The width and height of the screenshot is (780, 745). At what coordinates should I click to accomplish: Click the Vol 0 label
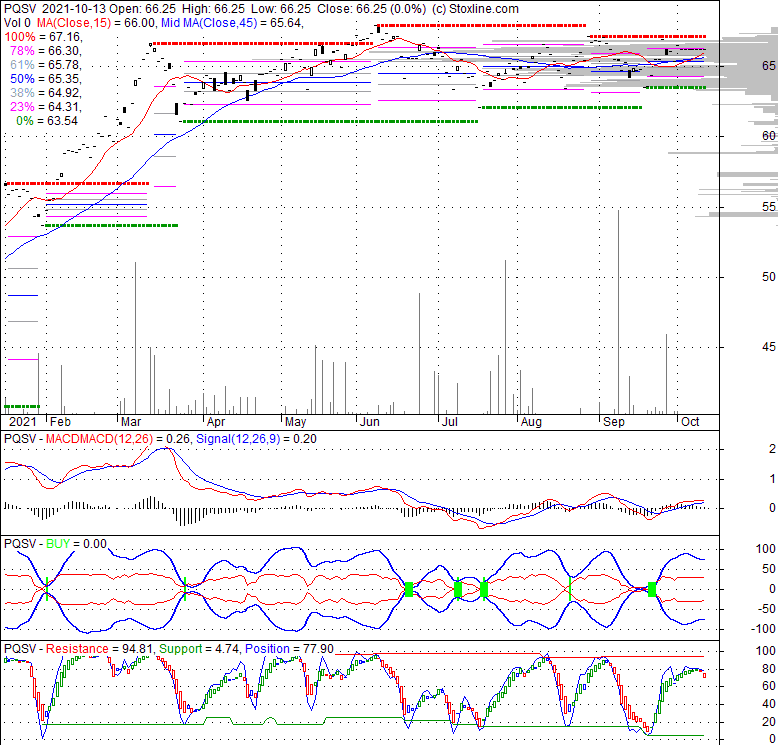point(17,23)
